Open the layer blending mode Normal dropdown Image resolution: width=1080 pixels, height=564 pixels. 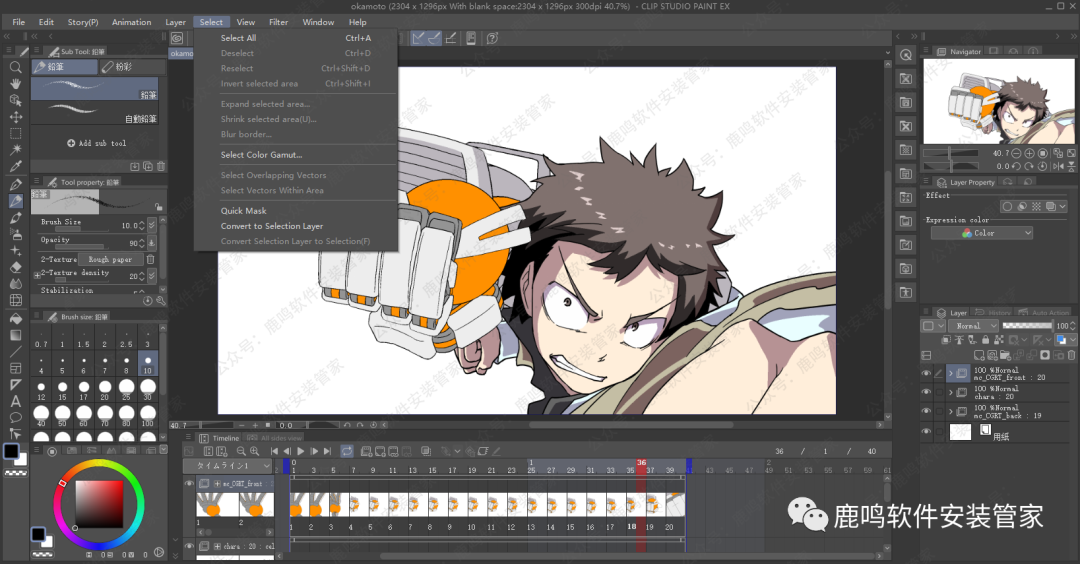point(971,326)
